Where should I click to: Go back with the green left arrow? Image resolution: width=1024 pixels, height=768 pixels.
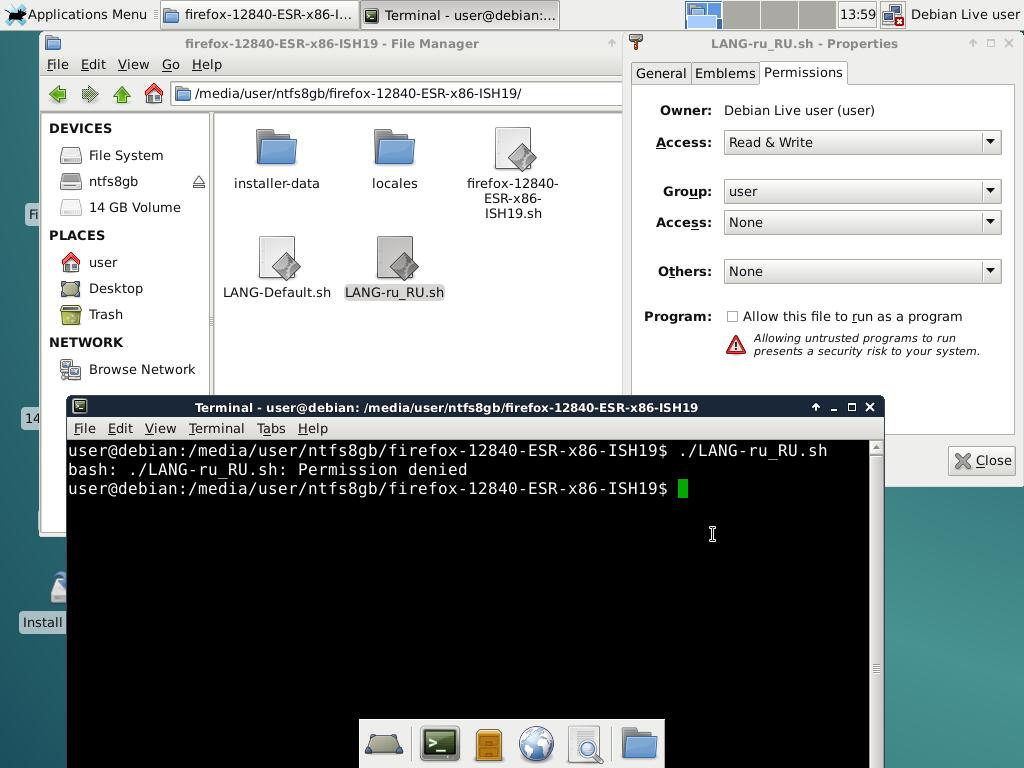pyautogui.click(x=58, y=94)
